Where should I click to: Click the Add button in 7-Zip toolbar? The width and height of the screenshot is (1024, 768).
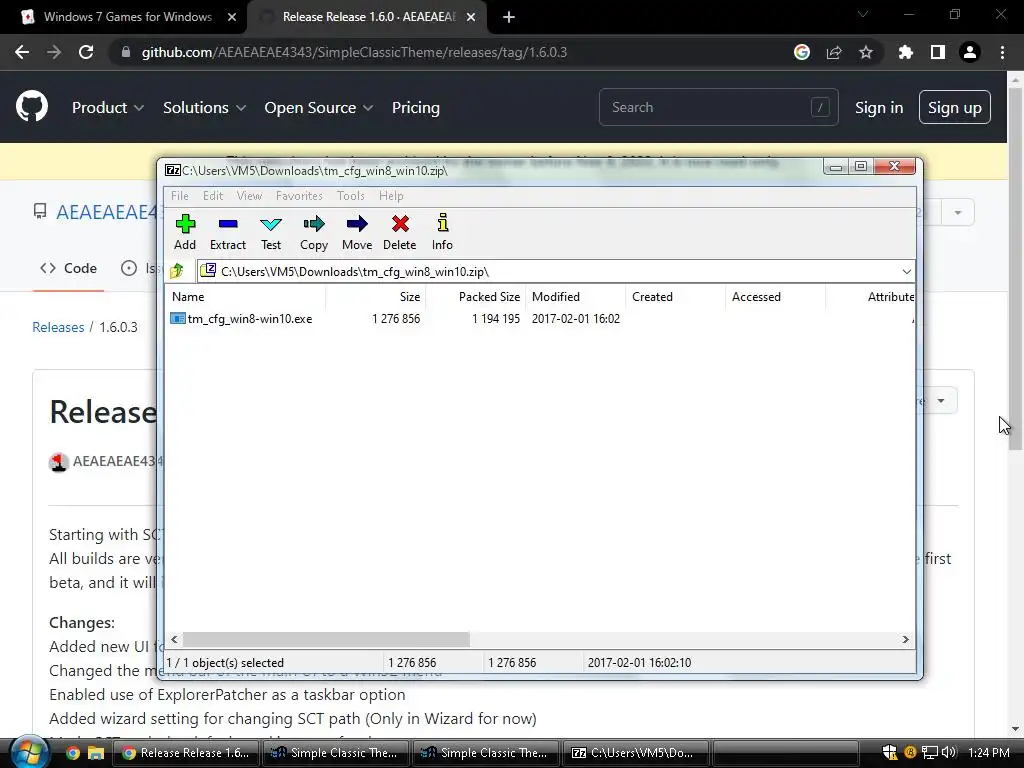tap(185, 232)
